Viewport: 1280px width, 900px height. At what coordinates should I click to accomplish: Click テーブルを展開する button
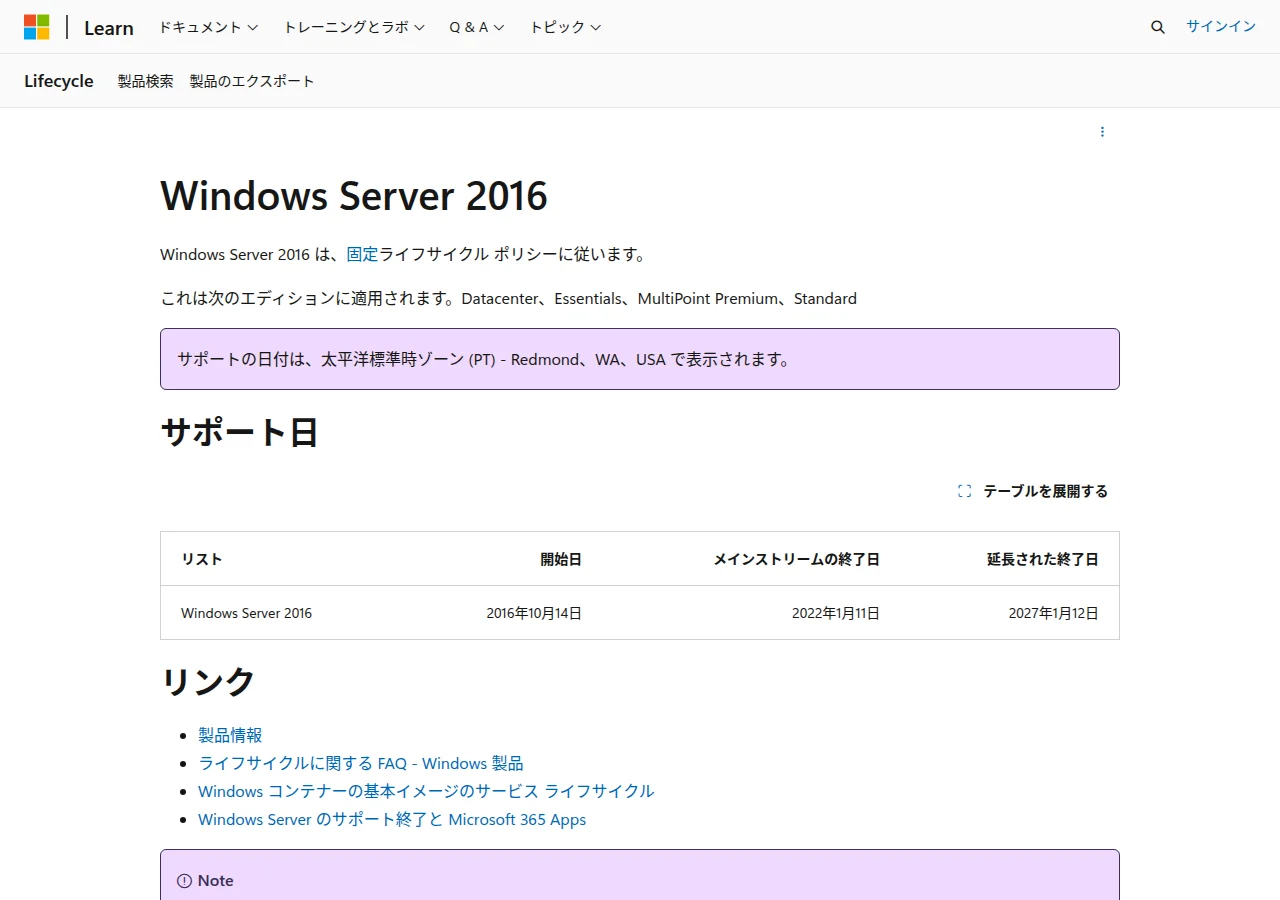1033,491
